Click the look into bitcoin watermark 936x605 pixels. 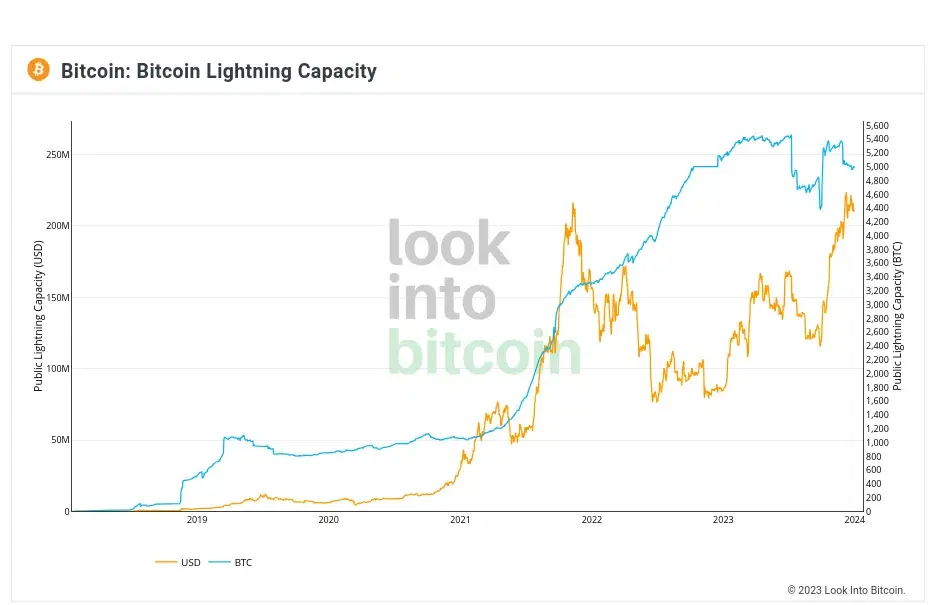pyautogui.click(x=484, y=297)
